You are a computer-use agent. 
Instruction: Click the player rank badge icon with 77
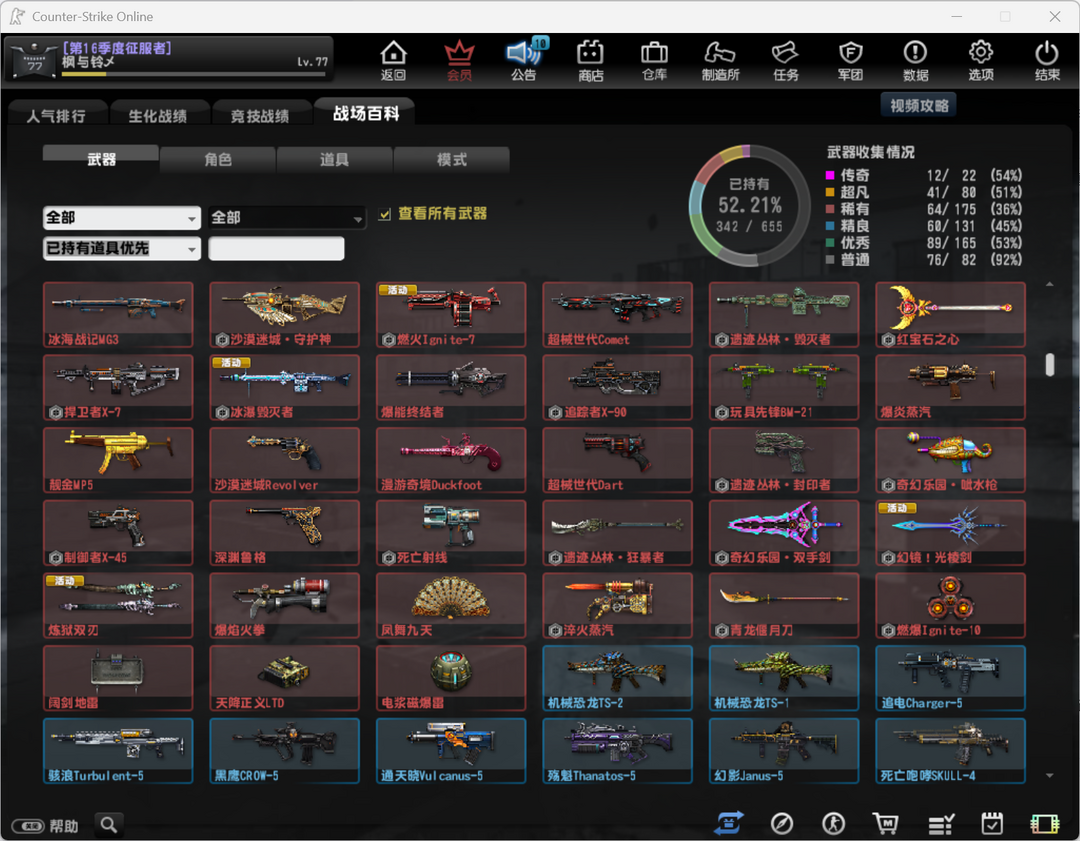34,61
